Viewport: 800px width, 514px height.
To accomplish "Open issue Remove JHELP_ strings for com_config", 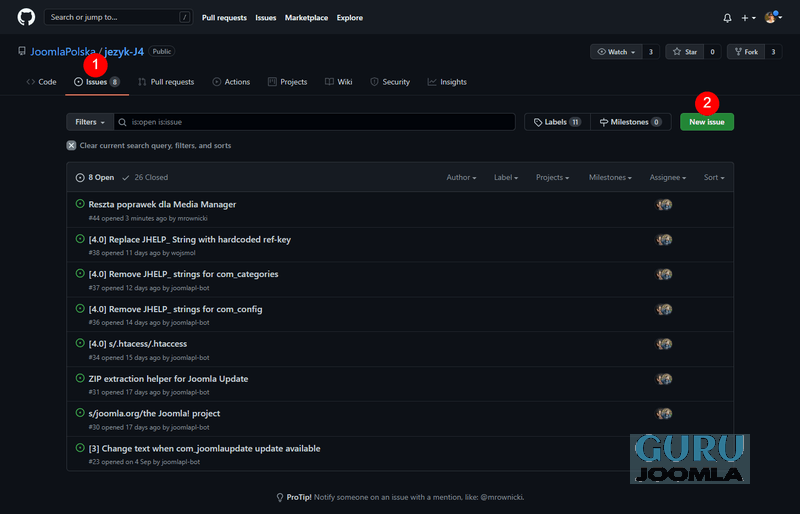I will [x=175, y=309].
